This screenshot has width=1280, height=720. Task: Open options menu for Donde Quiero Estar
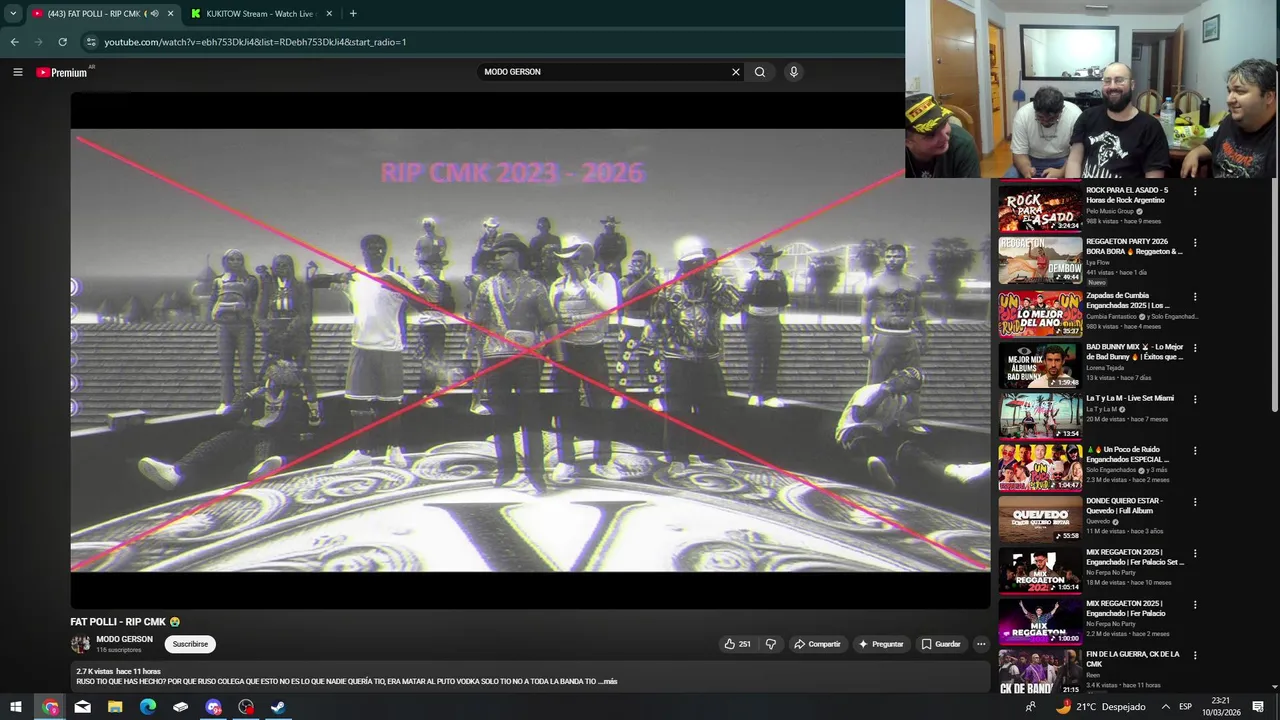[x=1194, y=502]
